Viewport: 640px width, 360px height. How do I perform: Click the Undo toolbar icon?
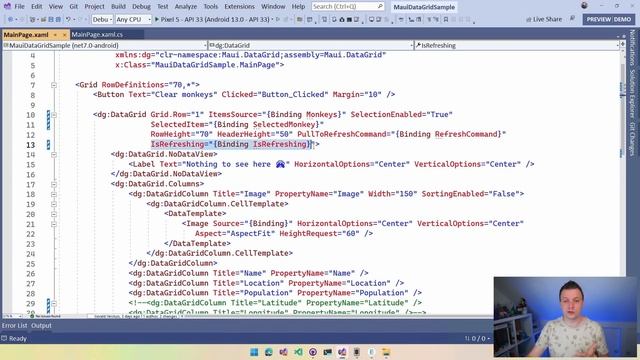[x=69, y=19]
